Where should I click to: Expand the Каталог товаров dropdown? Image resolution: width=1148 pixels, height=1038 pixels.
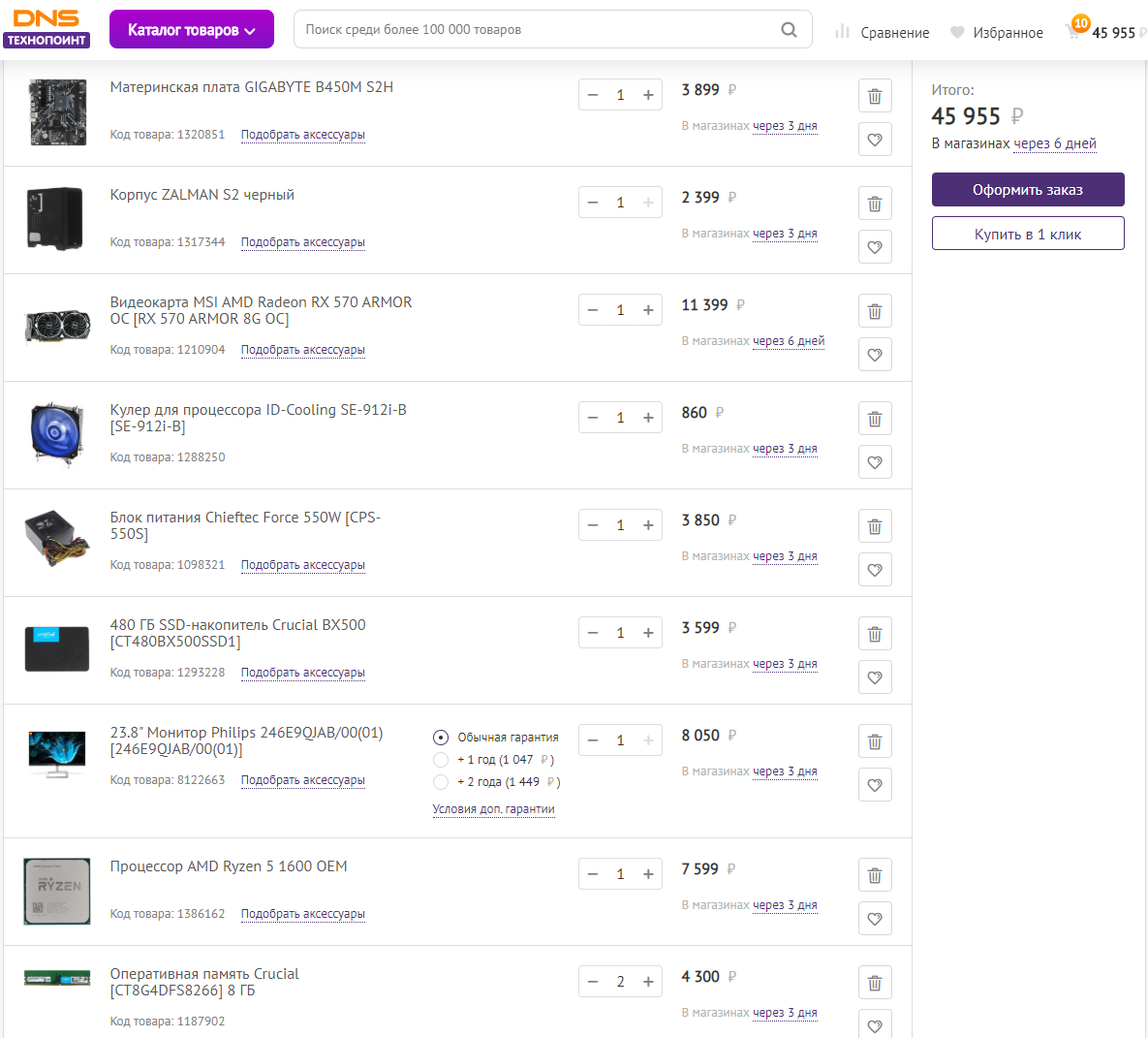[192, 30]
